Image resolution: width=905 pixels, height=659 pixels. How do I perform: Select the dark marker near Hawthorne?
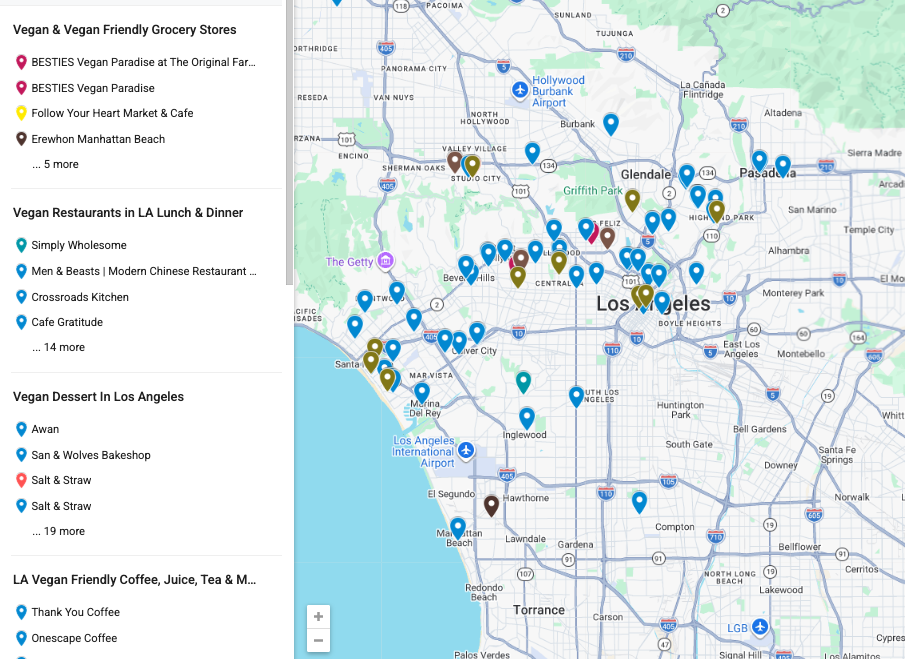point(491,506)
